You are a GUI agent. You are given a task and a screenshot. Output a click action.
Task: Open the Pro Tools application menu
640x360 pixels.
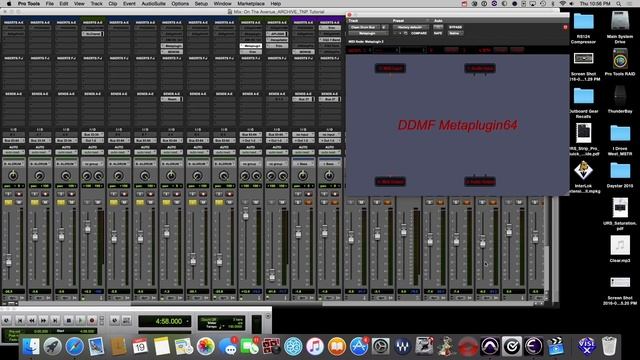coord(29,3)
